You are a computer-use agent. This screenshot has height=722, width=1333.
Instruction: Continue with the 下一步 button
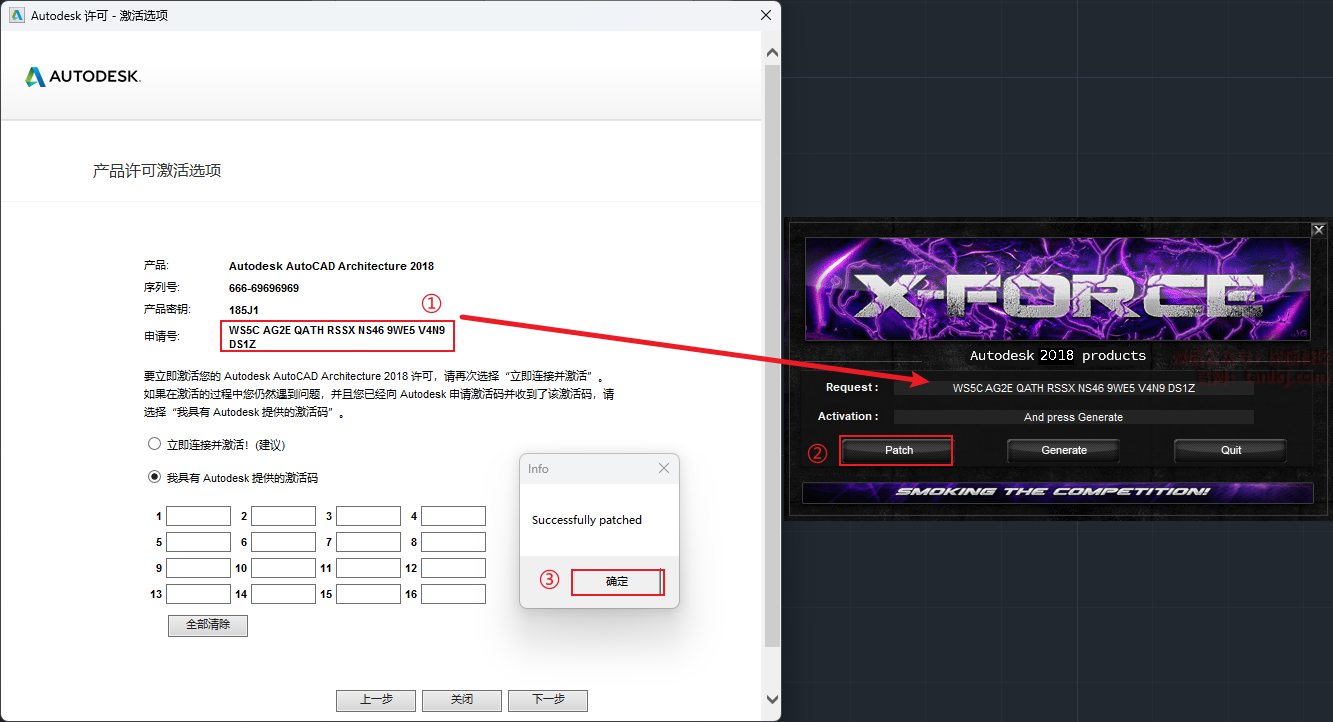(548, 700)
